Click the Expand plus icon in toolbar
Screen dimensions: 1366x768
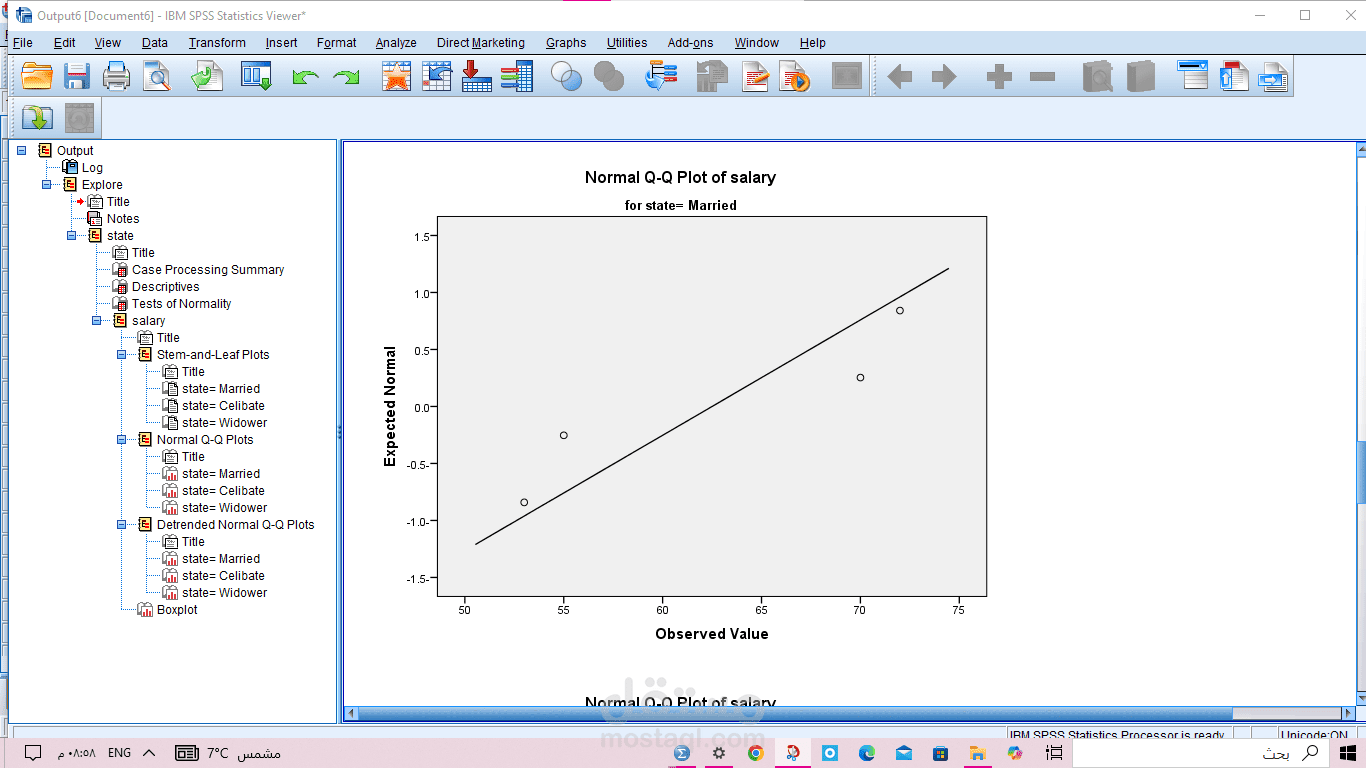[999, 76]
